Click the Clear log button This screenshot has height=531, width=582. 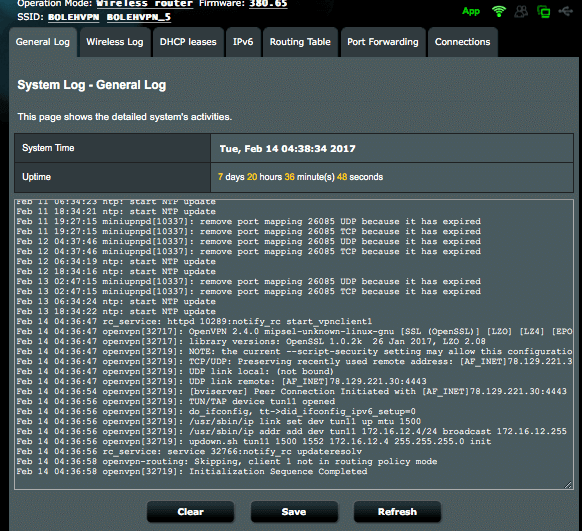pos(190,512)
